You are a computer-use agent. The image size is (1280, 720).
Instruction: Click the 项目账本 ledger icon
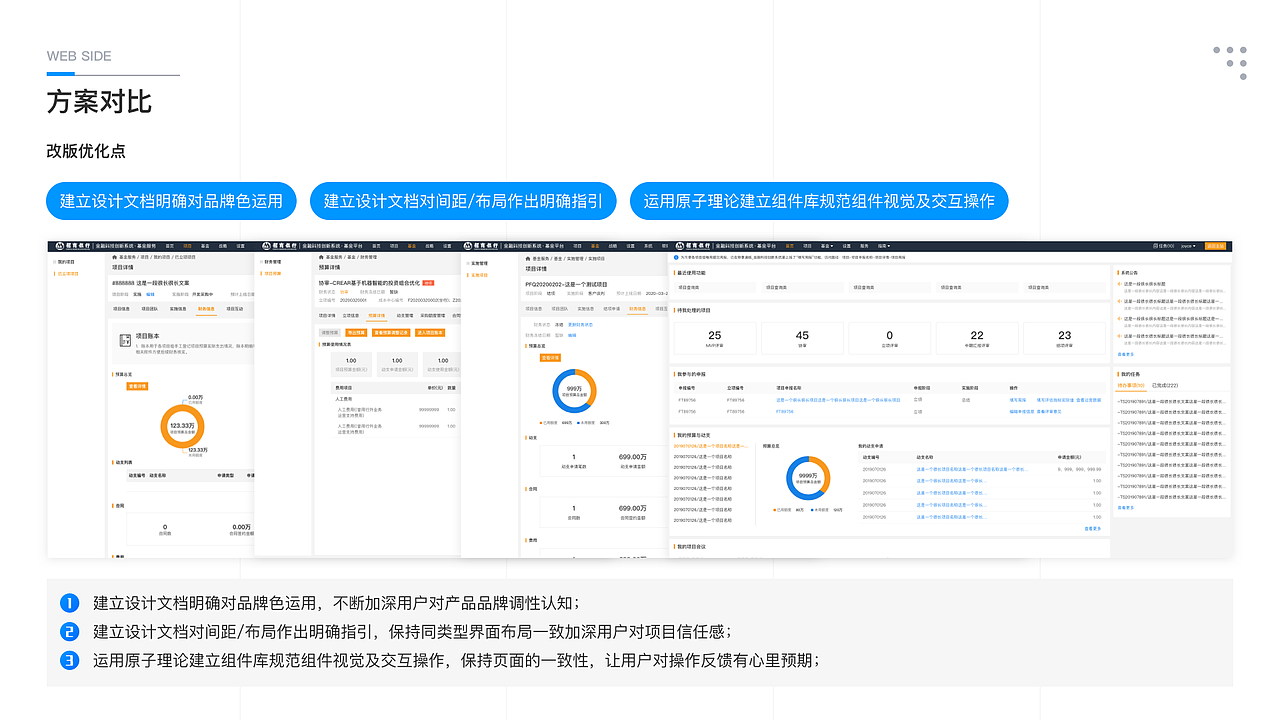click(127, 342)
